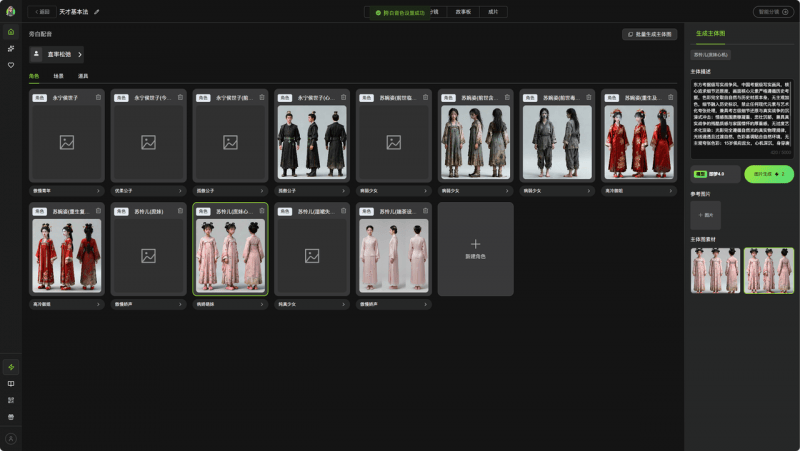
Task: Click the 新建角色 add card
Action: (x=475, y=248)
